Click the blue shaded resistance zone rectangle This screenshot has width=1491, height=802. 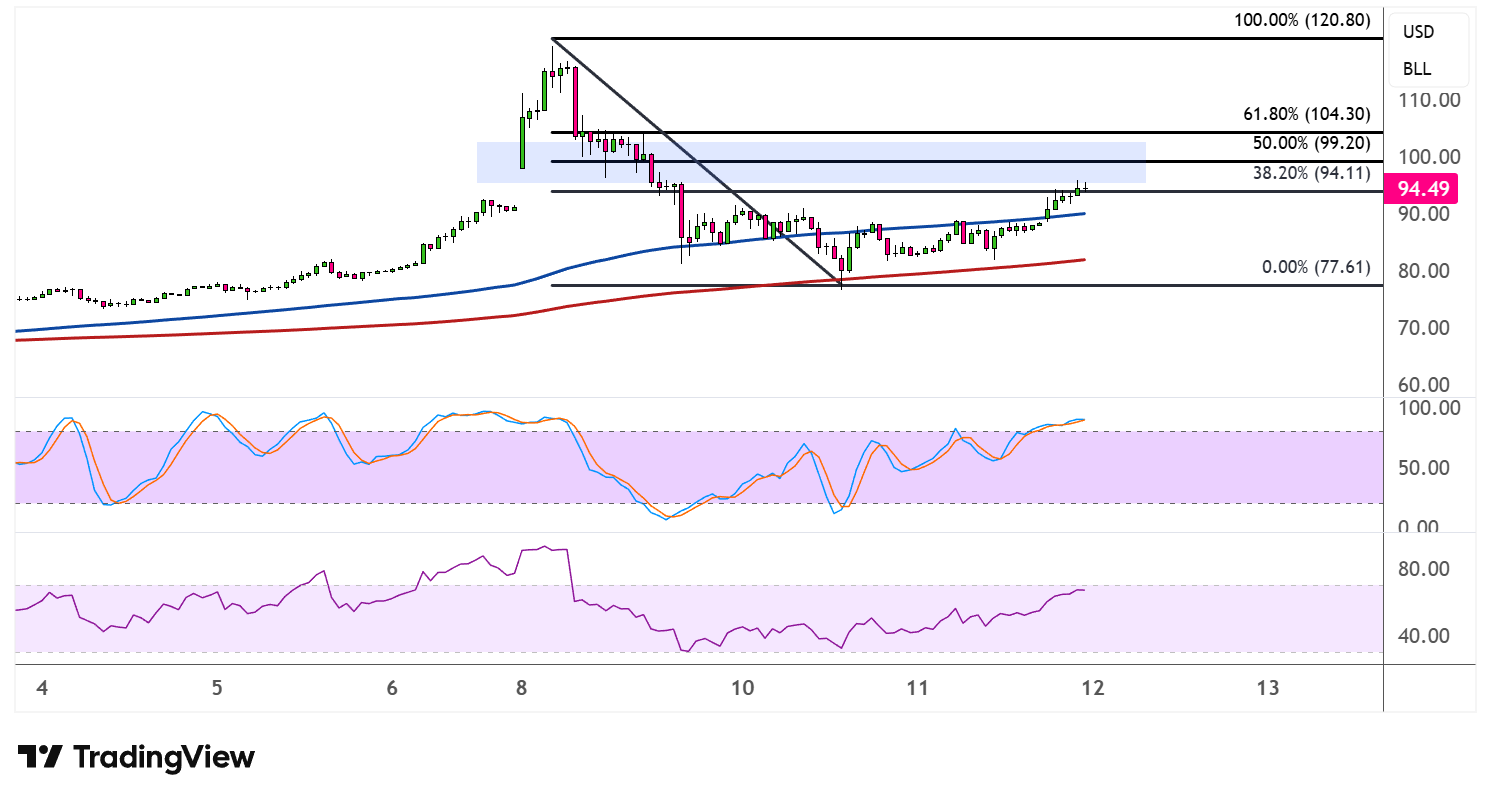click(811, 162)
